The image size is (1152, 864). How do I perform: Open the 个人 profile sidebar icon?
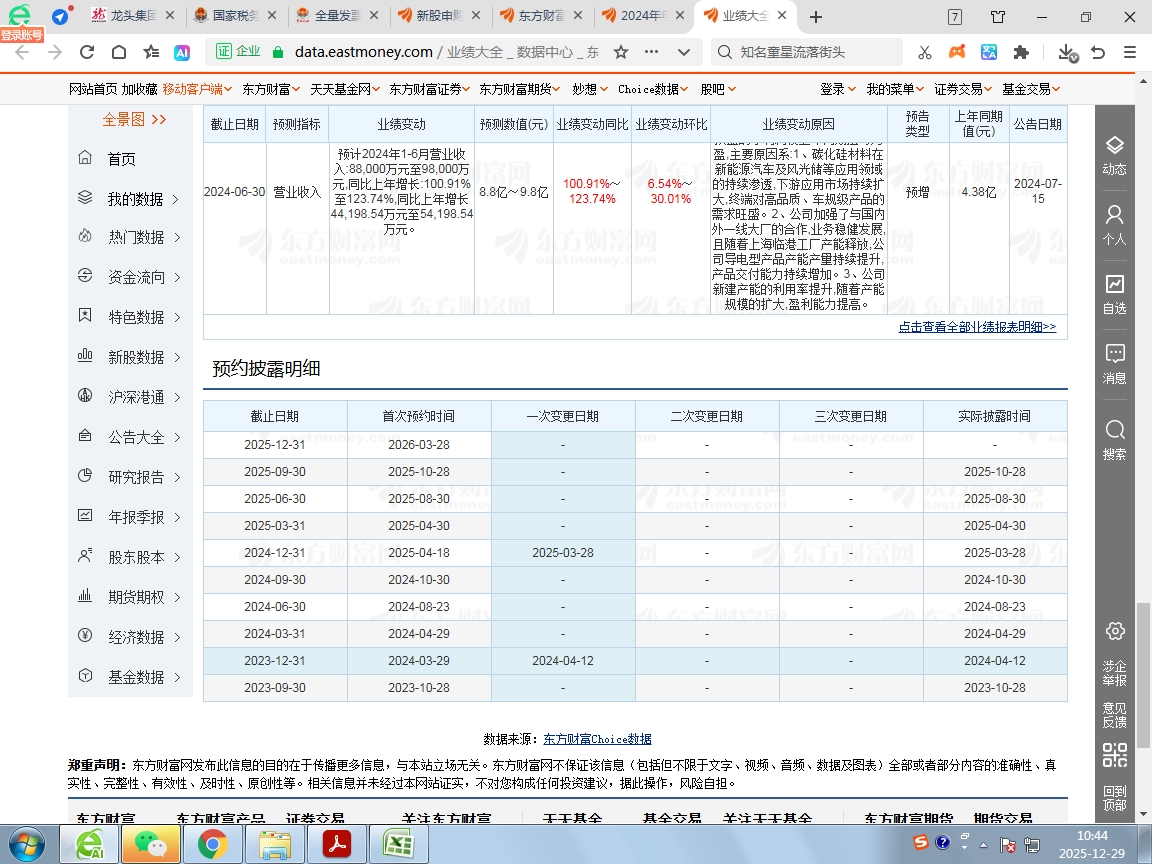[1115, 226]
